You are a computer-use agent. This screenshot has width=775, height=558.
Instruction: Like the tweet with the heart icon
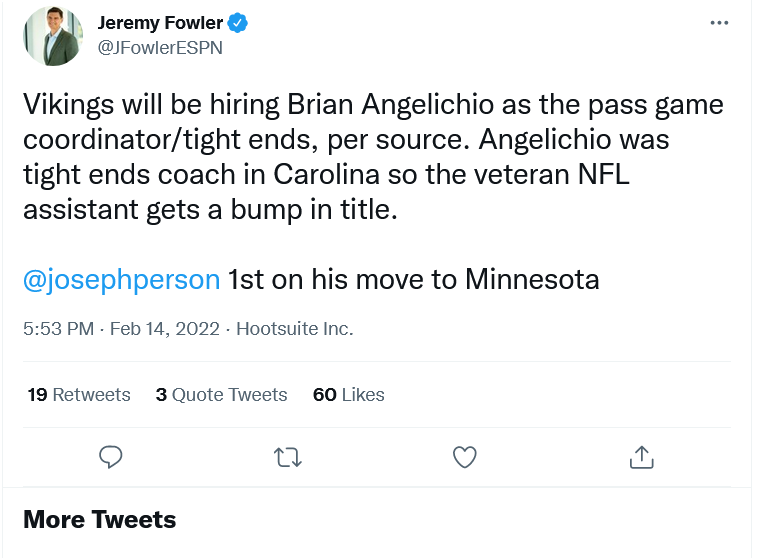(x=464, y=457)
